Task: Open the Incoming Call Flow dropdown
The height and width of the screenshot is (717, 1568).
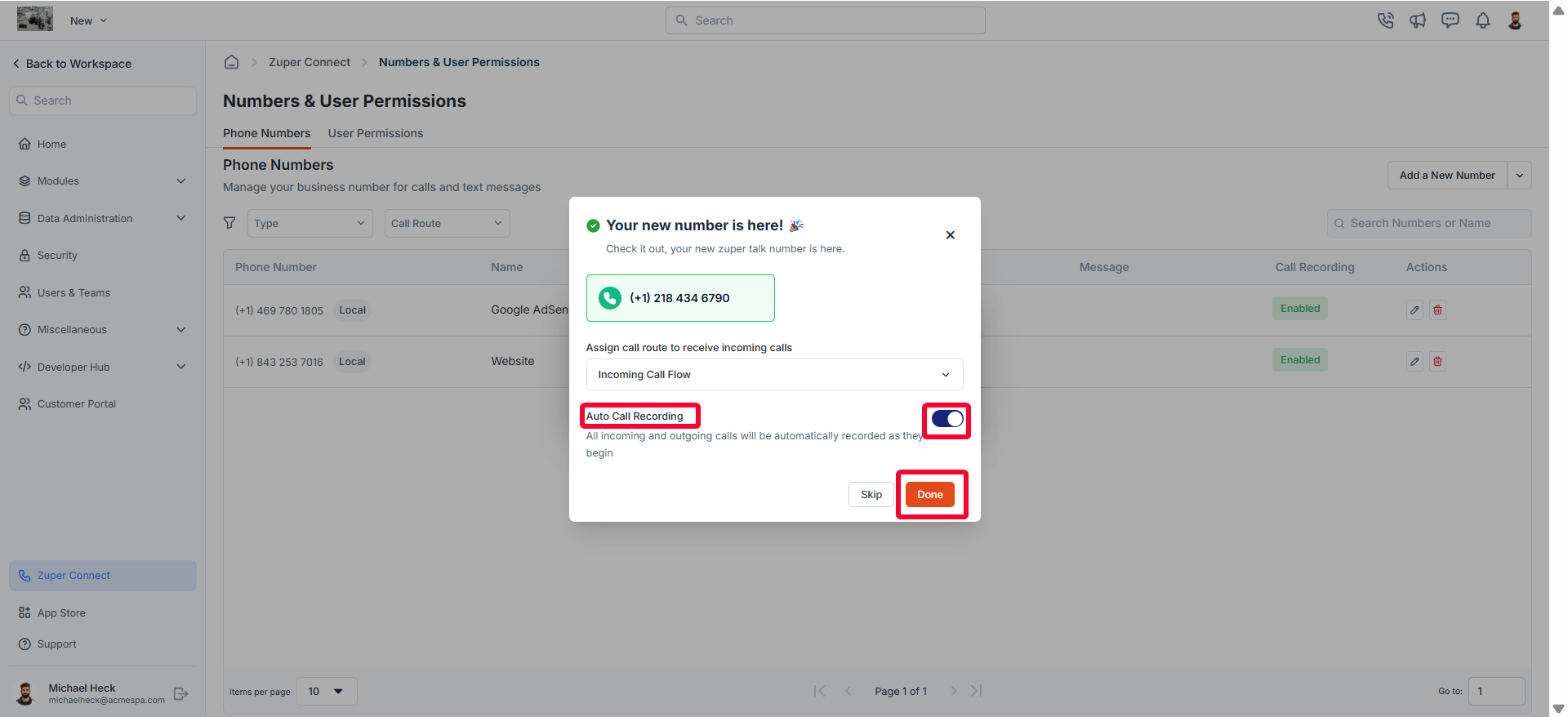Action: coord(774,375)
